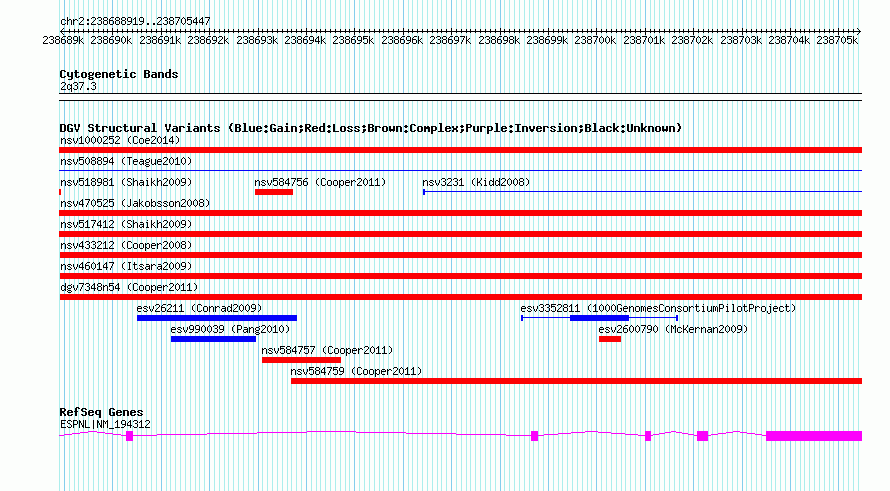
Task: Click the ESPNL exon near 238690k
Action: (129, 436)
